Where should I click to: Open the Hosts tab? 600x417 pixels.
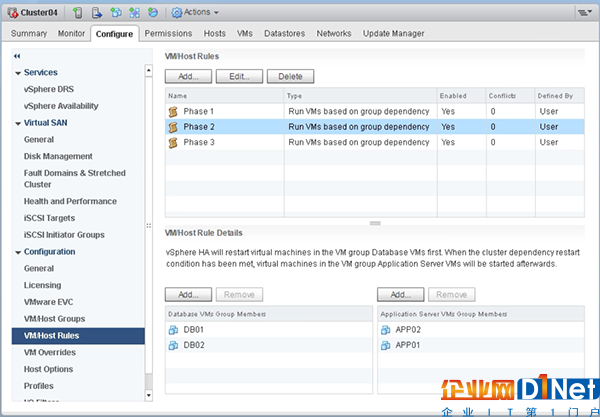pos(214,34)
